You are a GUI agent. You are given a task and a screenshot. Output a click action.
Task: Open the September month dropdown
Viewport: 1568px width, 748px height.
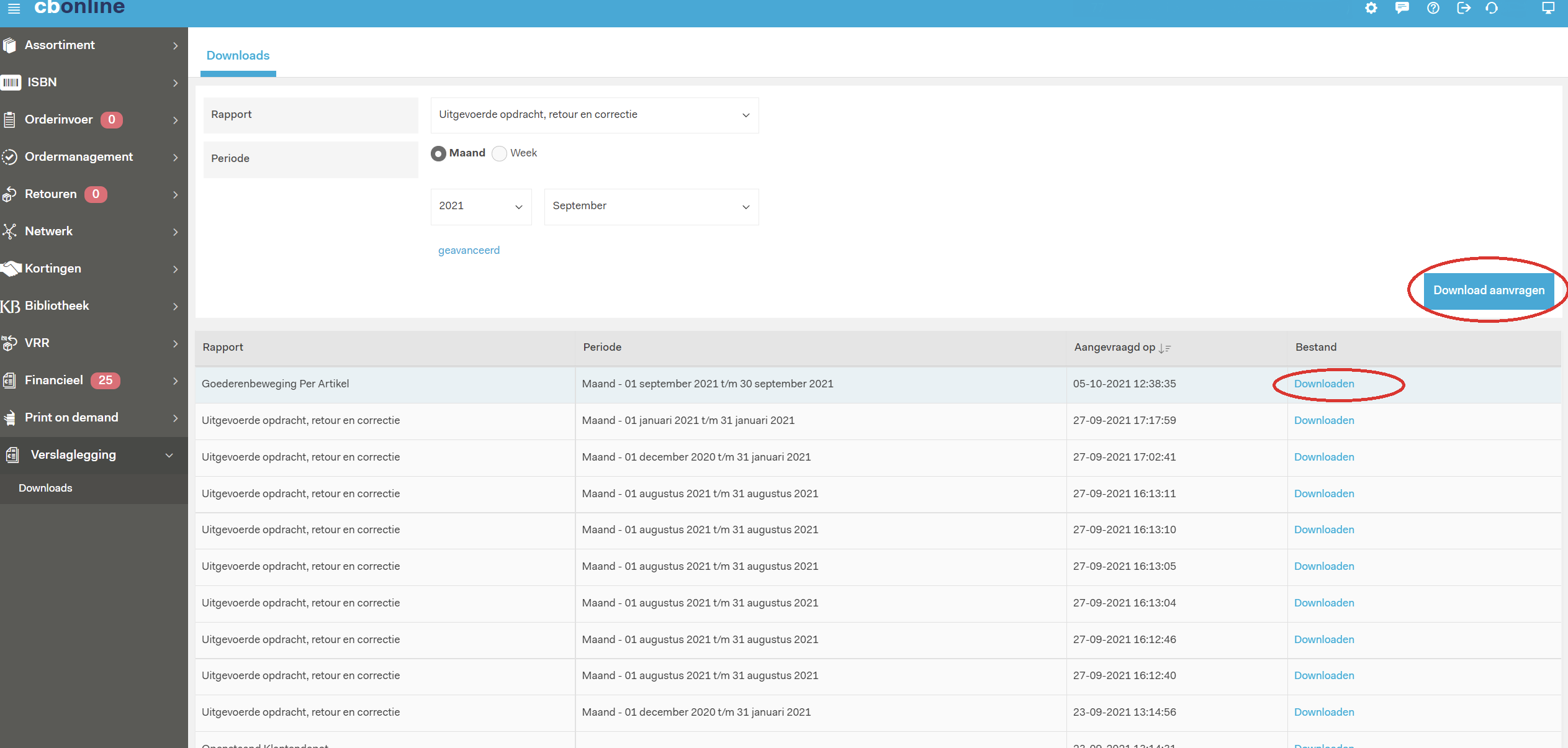click(651, 206)
